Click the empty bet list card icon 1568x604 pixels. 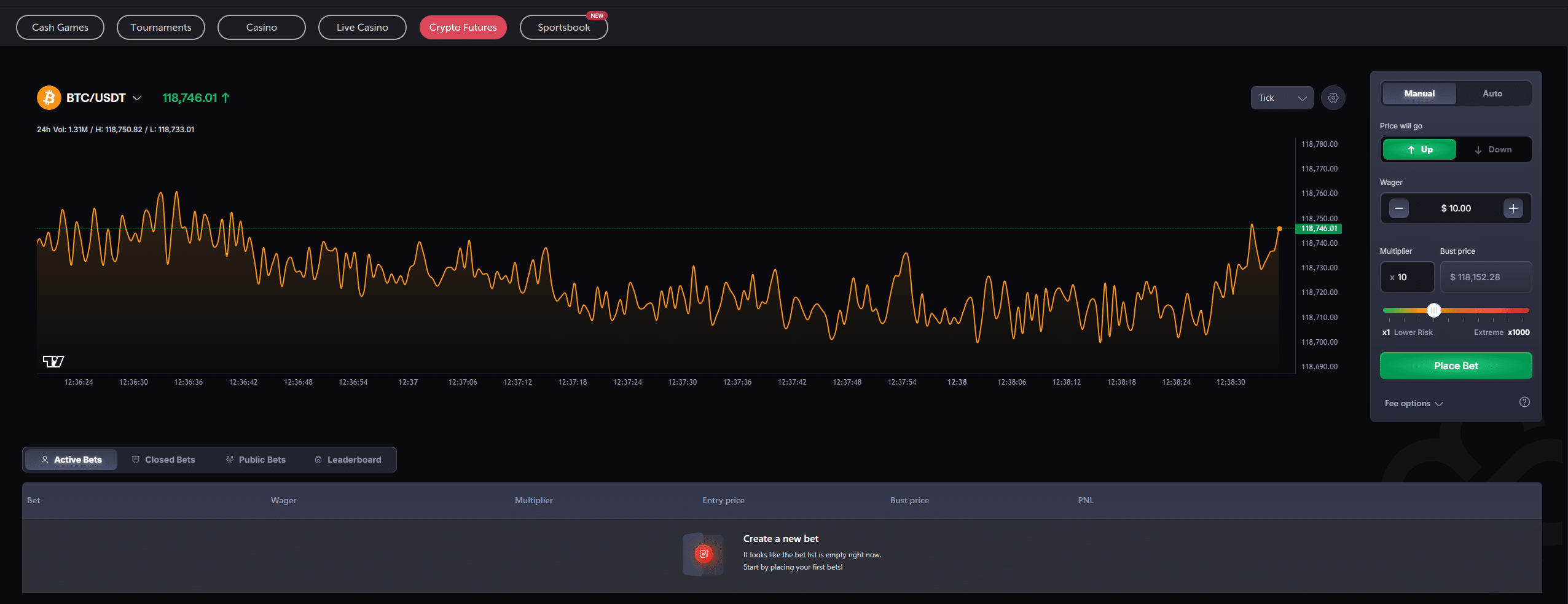pos(703,554)
